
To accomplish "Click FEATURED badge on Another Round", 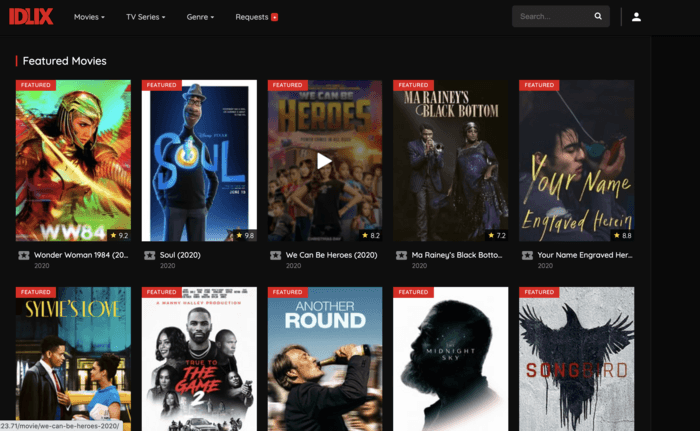I will tap(288, 292).
